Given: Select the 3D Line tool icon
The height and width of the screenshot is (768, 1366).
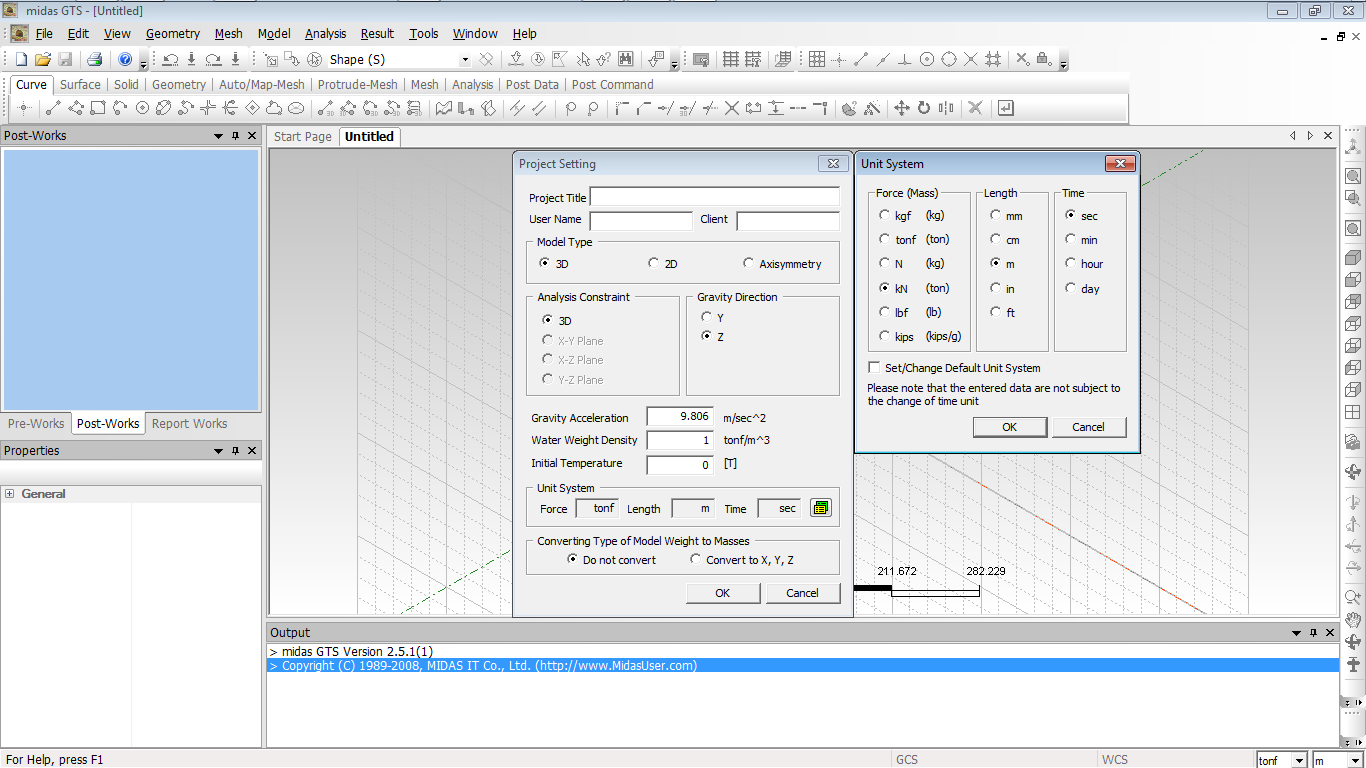Looking at the screenshot, I should [x=326, y=108].
